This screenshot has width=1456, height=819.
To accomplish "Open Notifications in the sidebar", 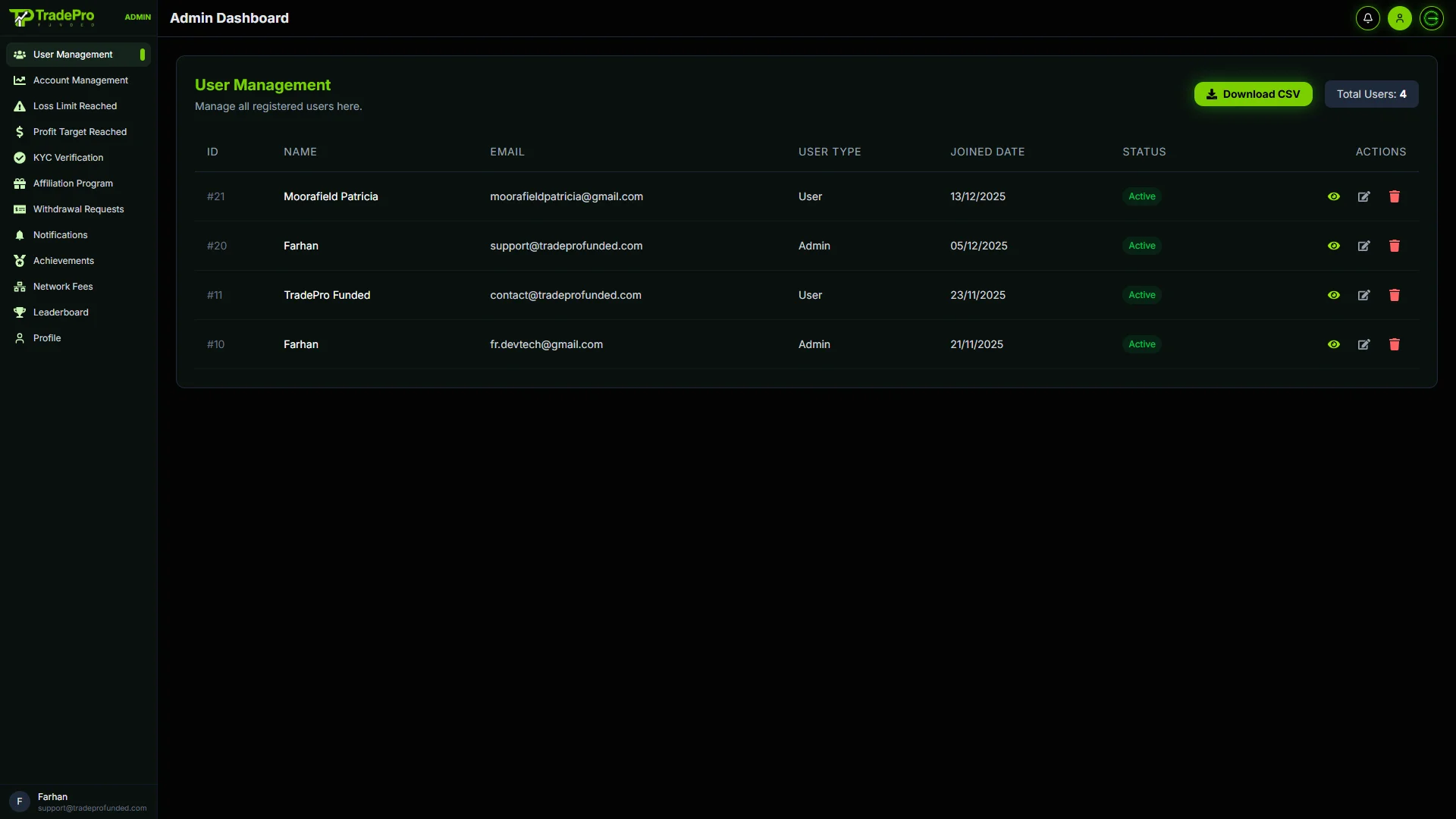I will pos(78,235).
